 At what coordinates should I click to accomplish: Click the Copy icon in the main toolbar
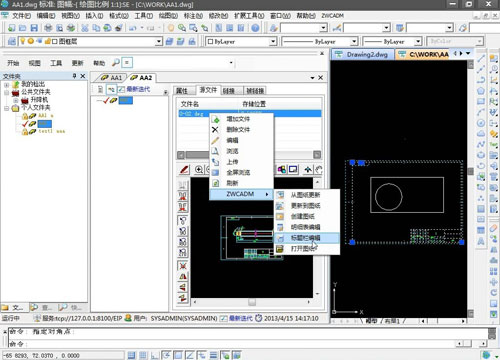click(x=96, y=28)
